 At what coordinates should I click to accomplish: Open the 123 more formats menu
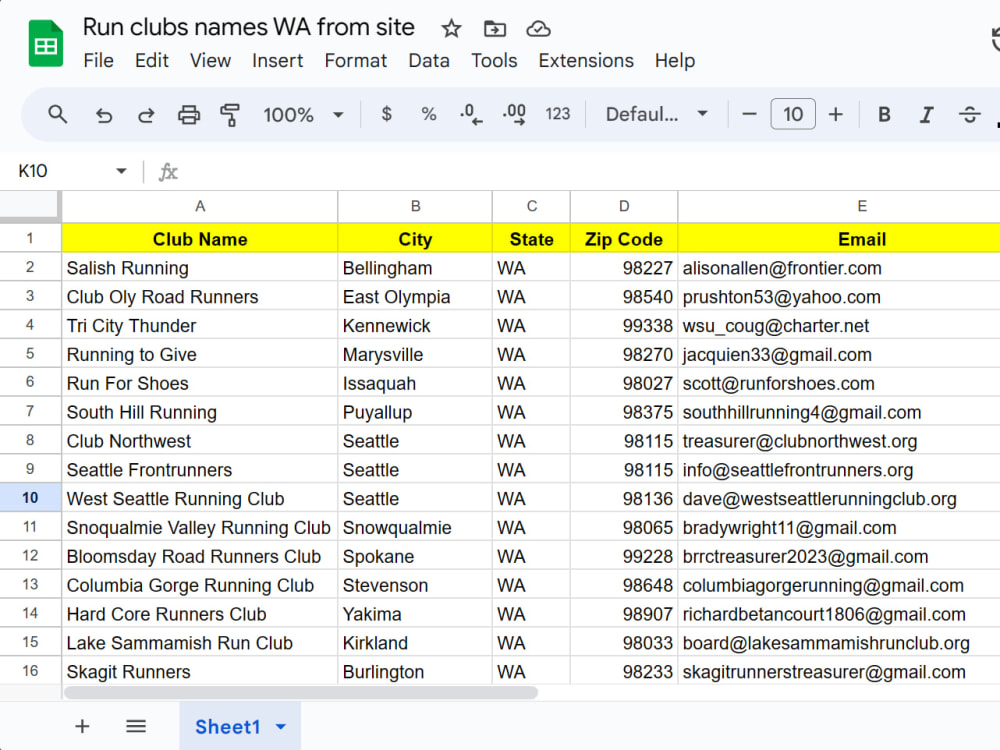click(557, 114)
